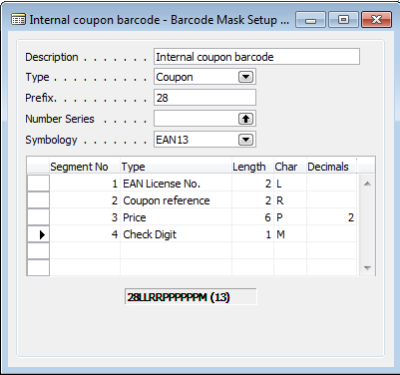The width and height of the screenshot is (400, 375).
Task: Open the Symbology dropdown showing EAN13
Action: tap(246, 139)
